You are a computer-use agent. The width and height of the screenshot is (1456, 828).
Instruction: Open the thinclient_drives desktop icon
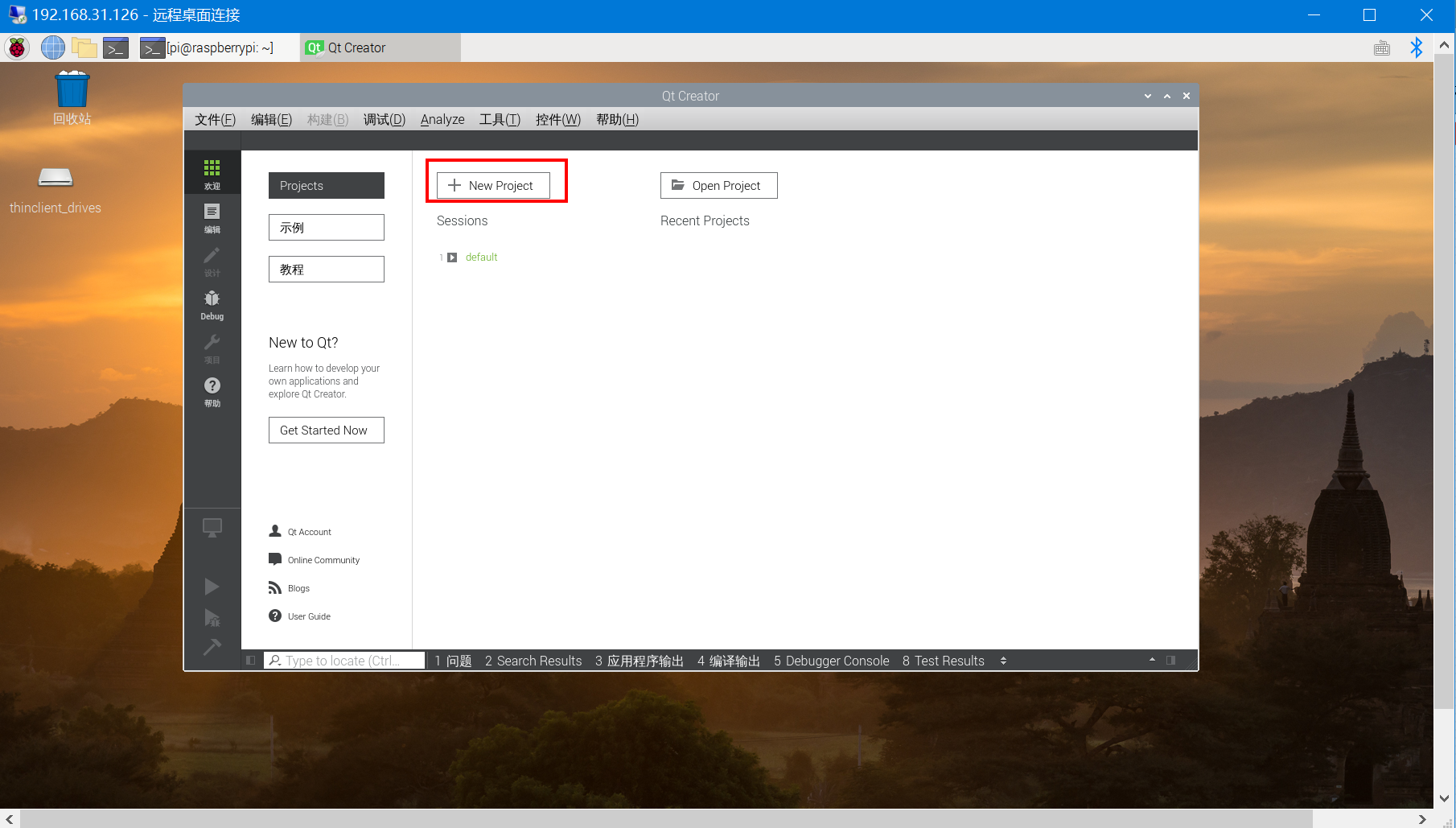pyautogui.click(x=56, y=190)
